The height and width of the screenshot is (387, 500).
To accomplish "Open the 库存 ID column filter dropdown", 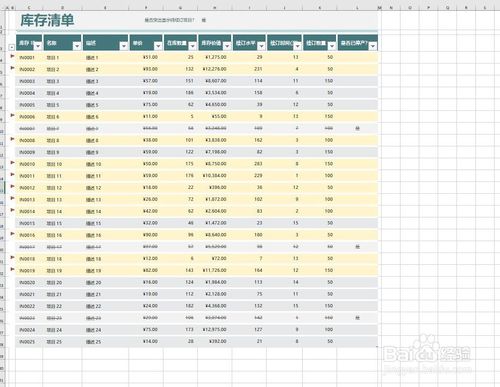I will tap(38, 46).
